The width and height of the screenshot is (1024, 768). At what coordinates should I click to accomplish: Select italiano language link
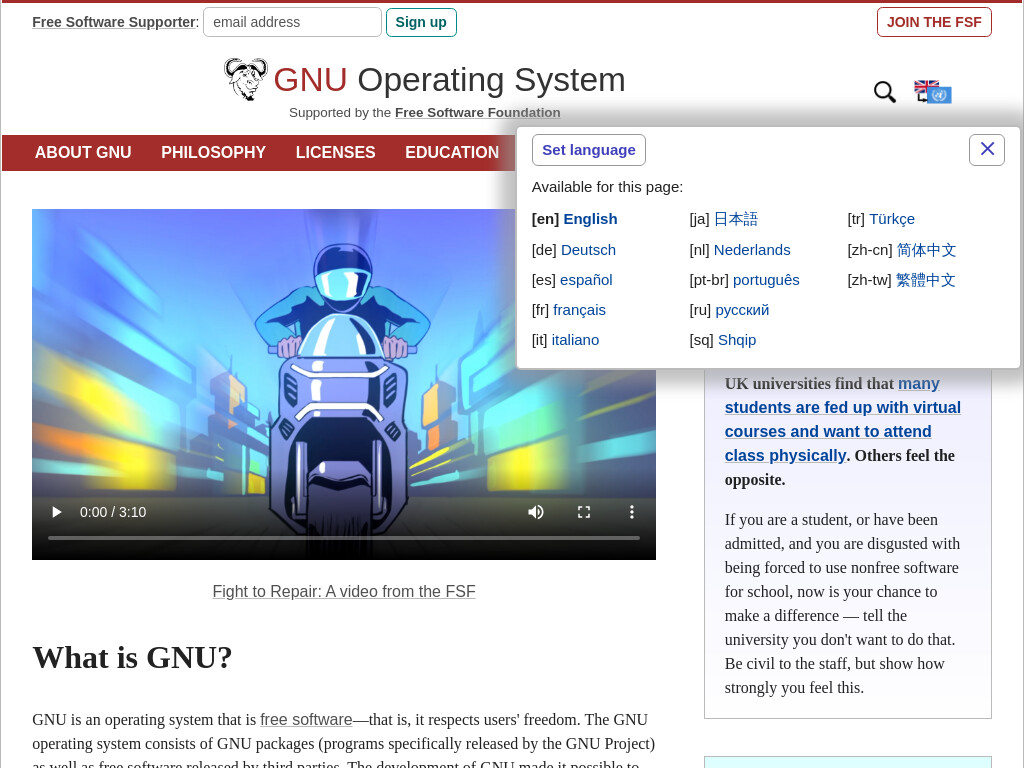[575, 340]
